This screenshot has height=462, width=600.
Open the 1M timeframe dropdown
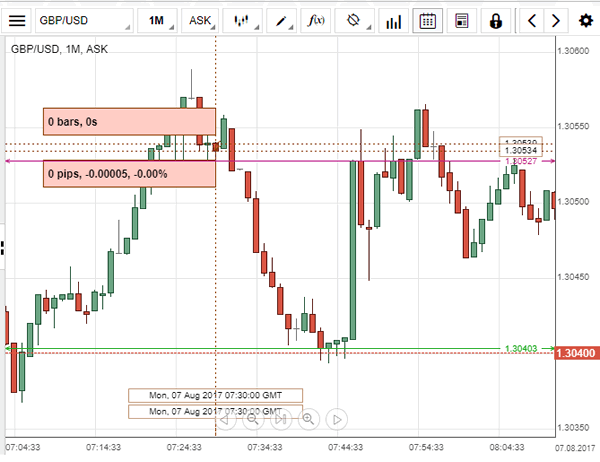click(x=157, y=21)
